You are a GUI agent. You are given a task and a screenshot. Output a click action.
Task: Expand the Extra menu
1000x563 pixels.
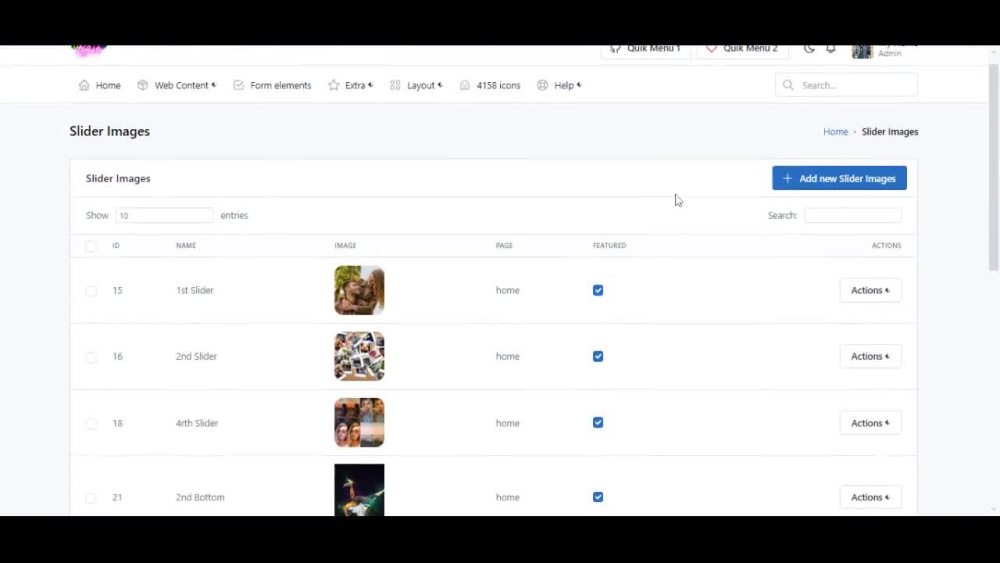(351, 85)
